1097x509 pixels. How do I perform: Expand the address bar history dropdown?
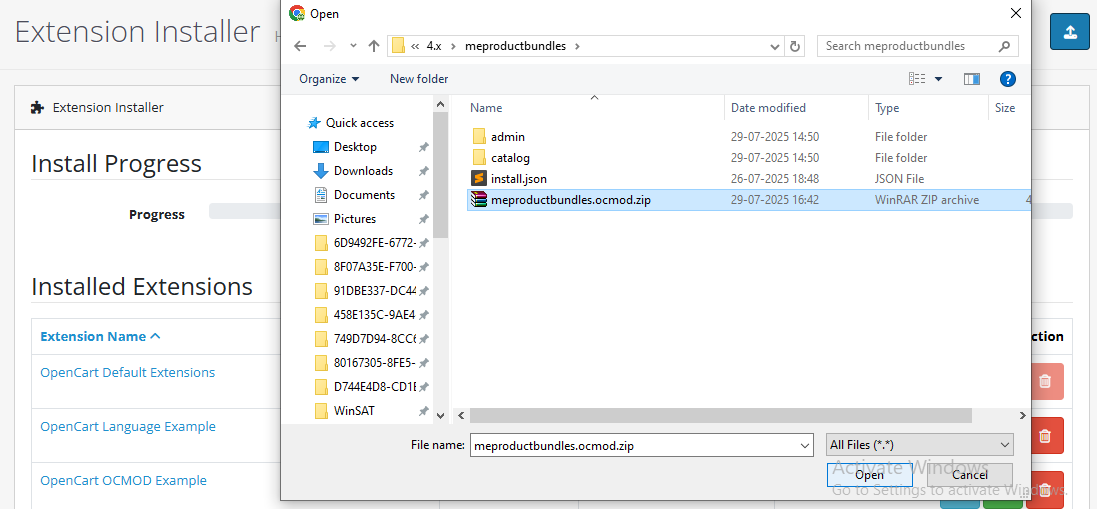coord(776,46)
